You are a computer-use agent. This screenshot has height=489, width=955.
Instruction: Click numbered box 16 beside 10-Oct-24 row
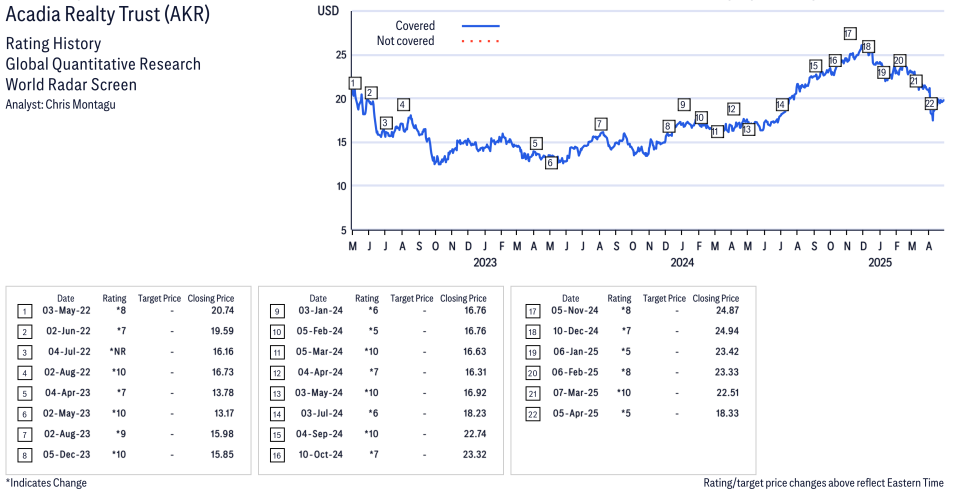(x=277, y=456)
